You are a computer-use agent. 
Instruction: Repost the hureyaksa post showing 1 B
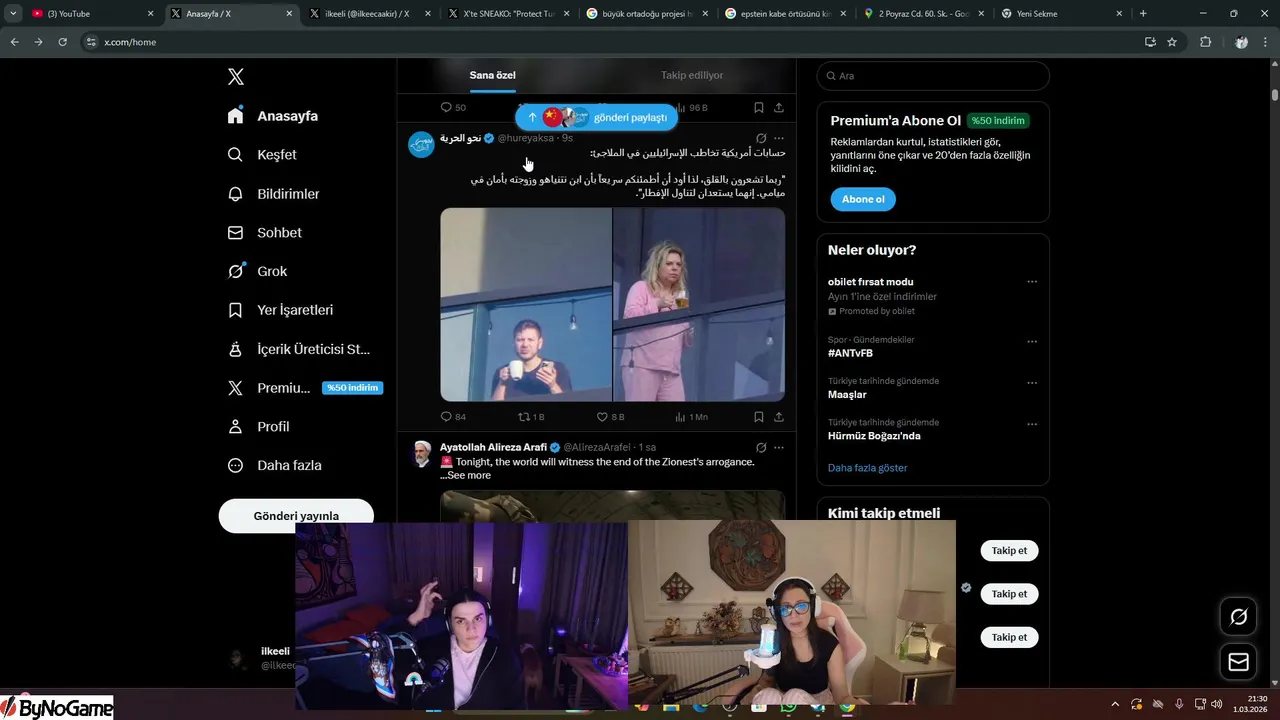click(x=531, y=417)
